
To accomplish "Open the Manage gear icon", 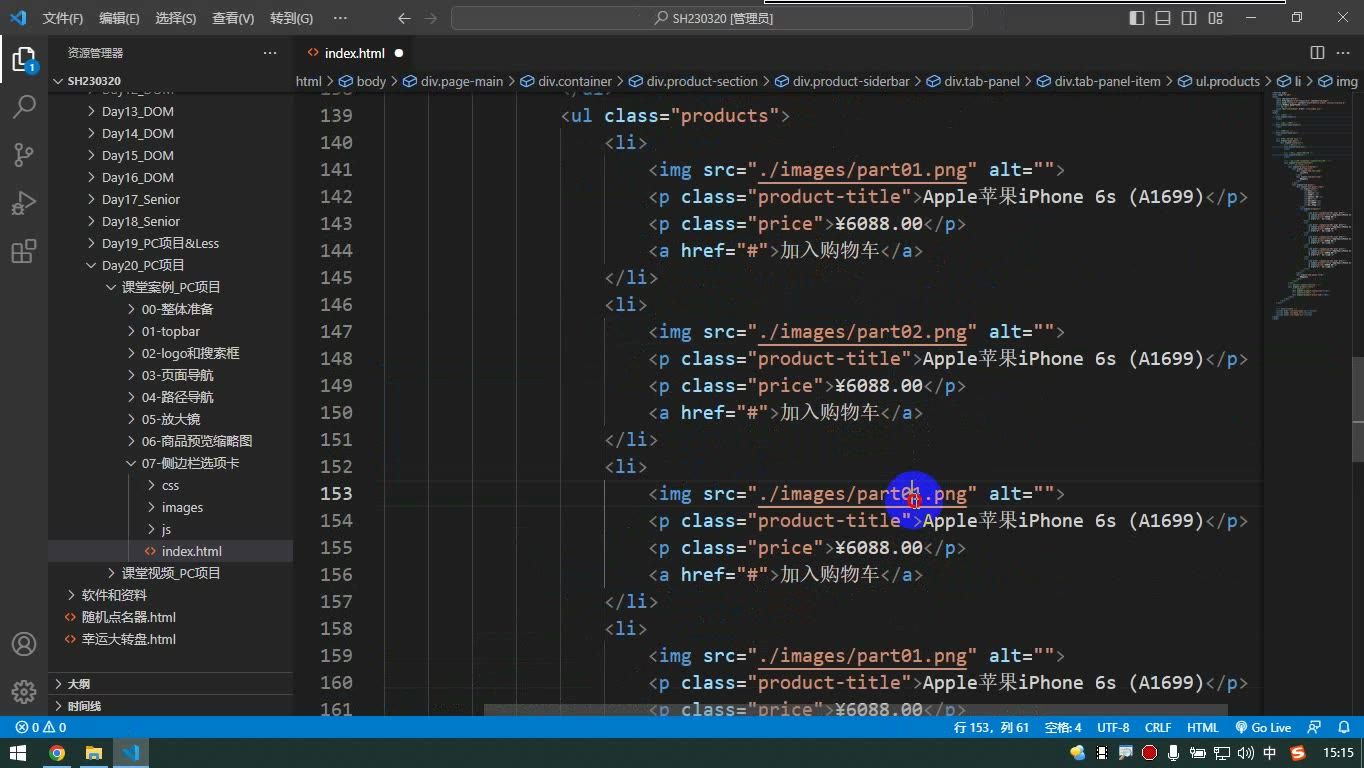I will pos(23,691).
